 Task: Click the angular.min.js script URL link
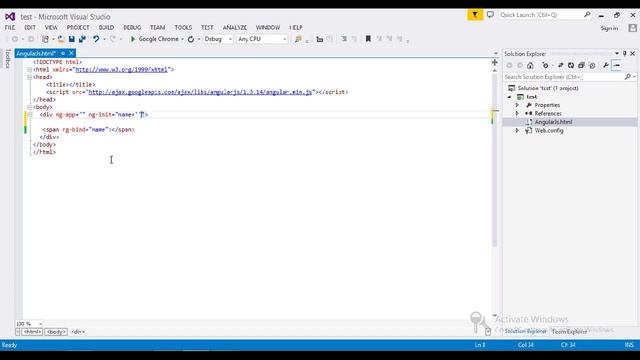point(200,92)
